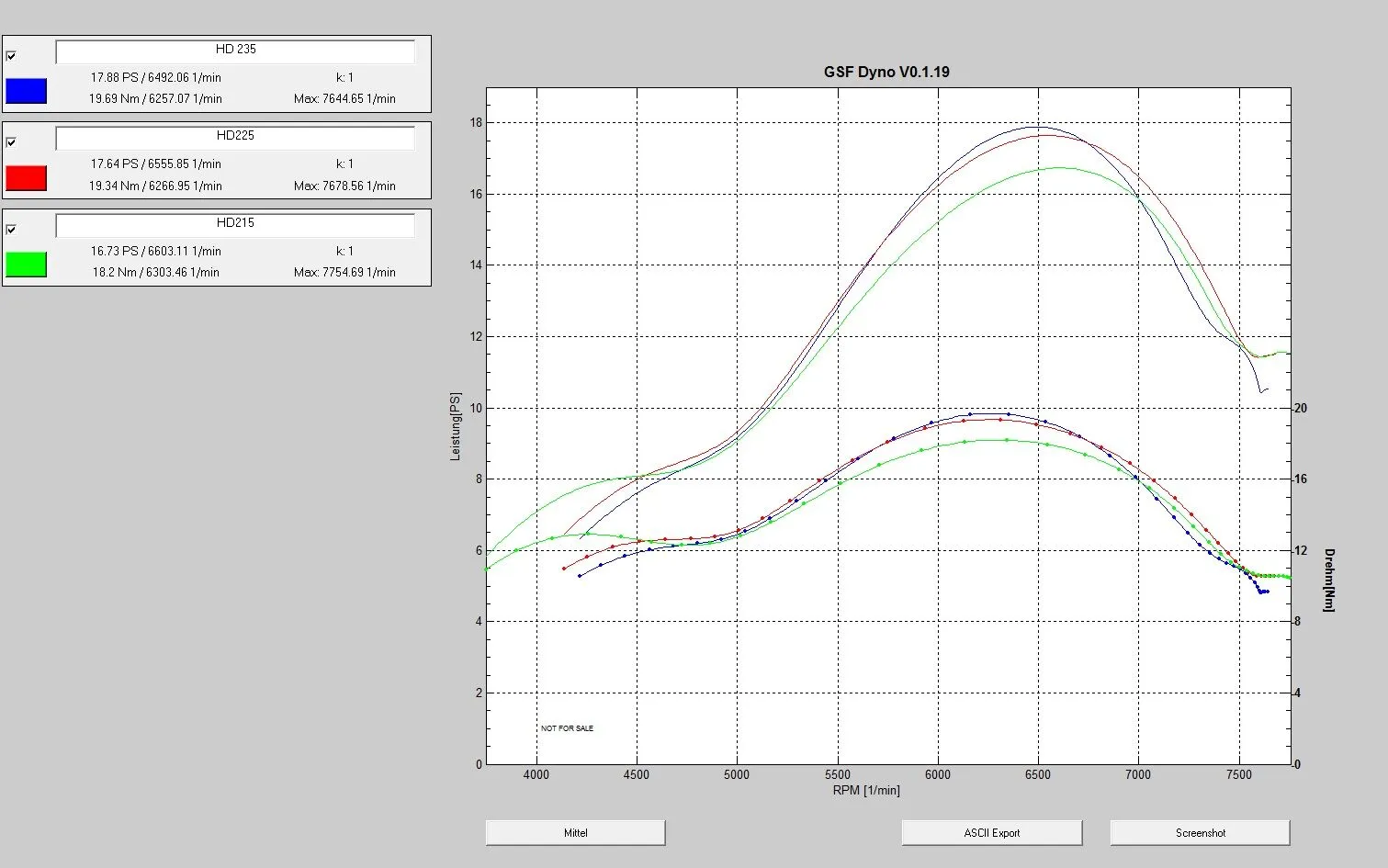Select the HD215 name input box
Image resolution: width=1388 pixels, height=868 pixels.
(x=235, y=224)
